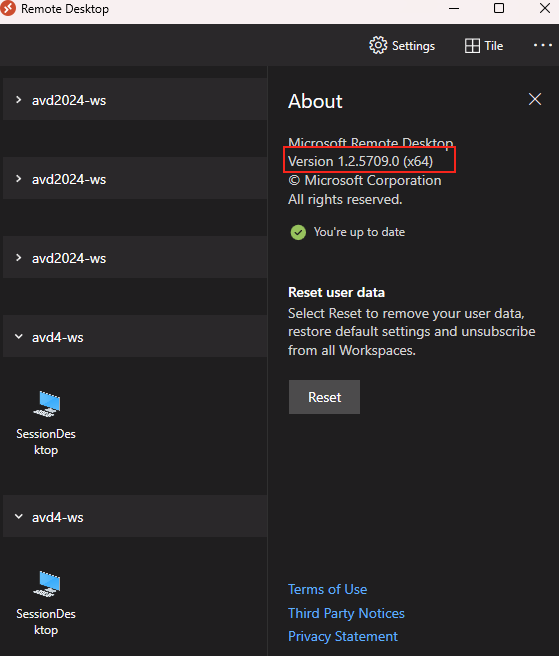Collapse the last avd4-ws workspace chevron
Screen dimensions: 559x656
18,516
